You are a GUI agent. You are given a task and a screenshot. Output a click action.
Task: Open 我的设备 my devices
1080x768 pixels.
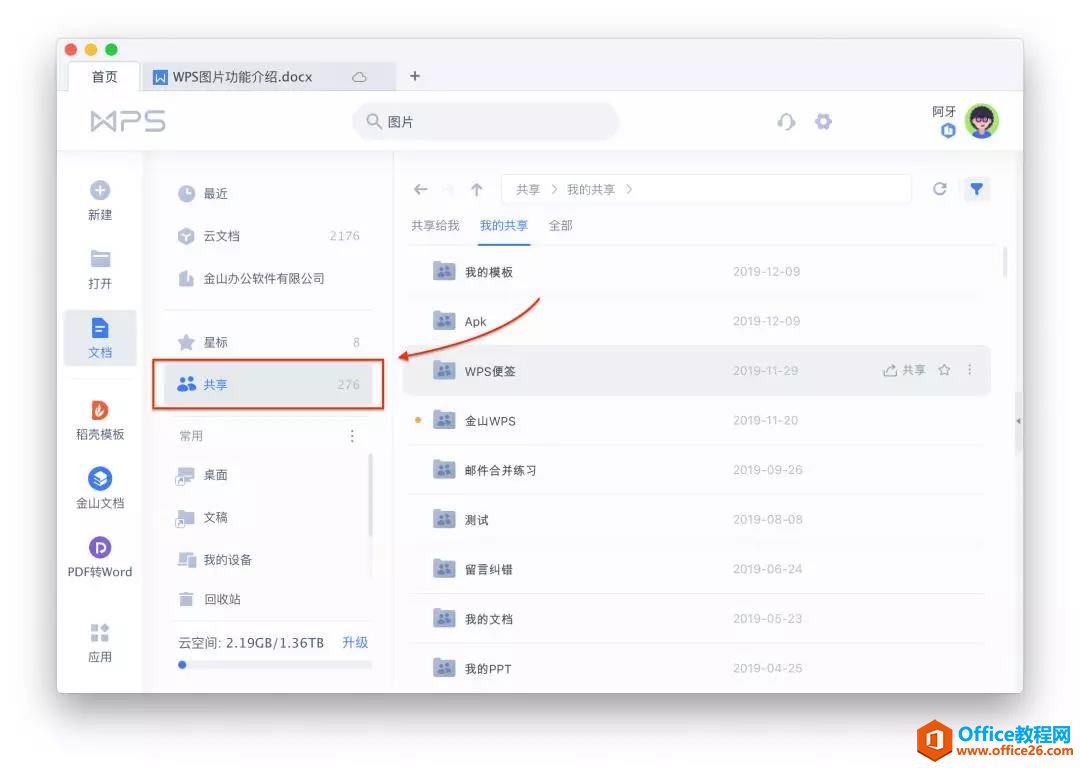point(268,559)
